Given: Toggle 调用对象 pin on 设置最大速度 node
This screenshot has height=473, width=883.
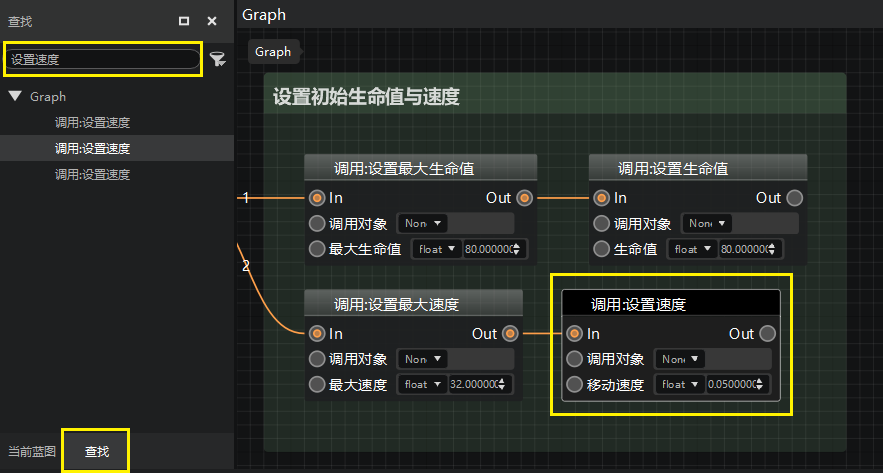Looking at the screenshot, I should [317, 359].
